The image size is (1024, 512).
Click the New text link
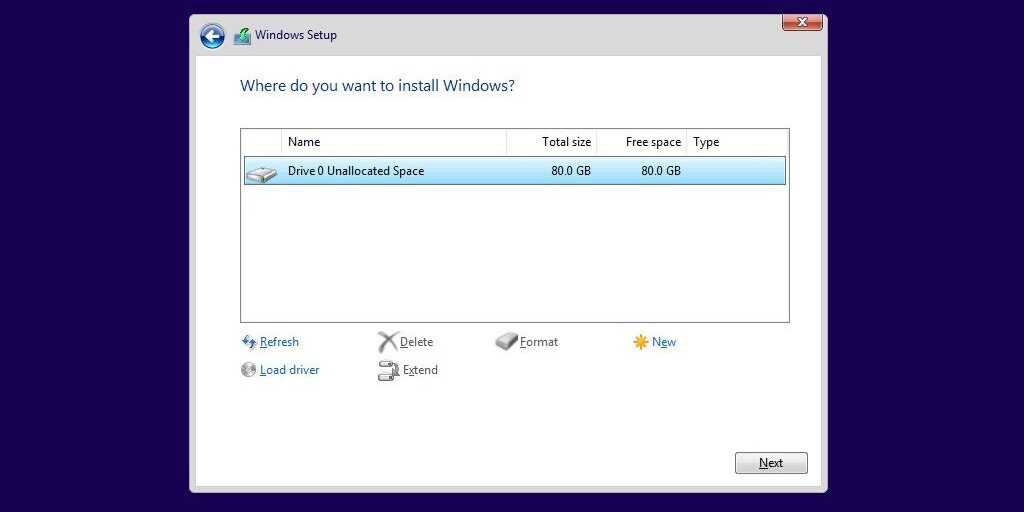(x=664, y=342)
